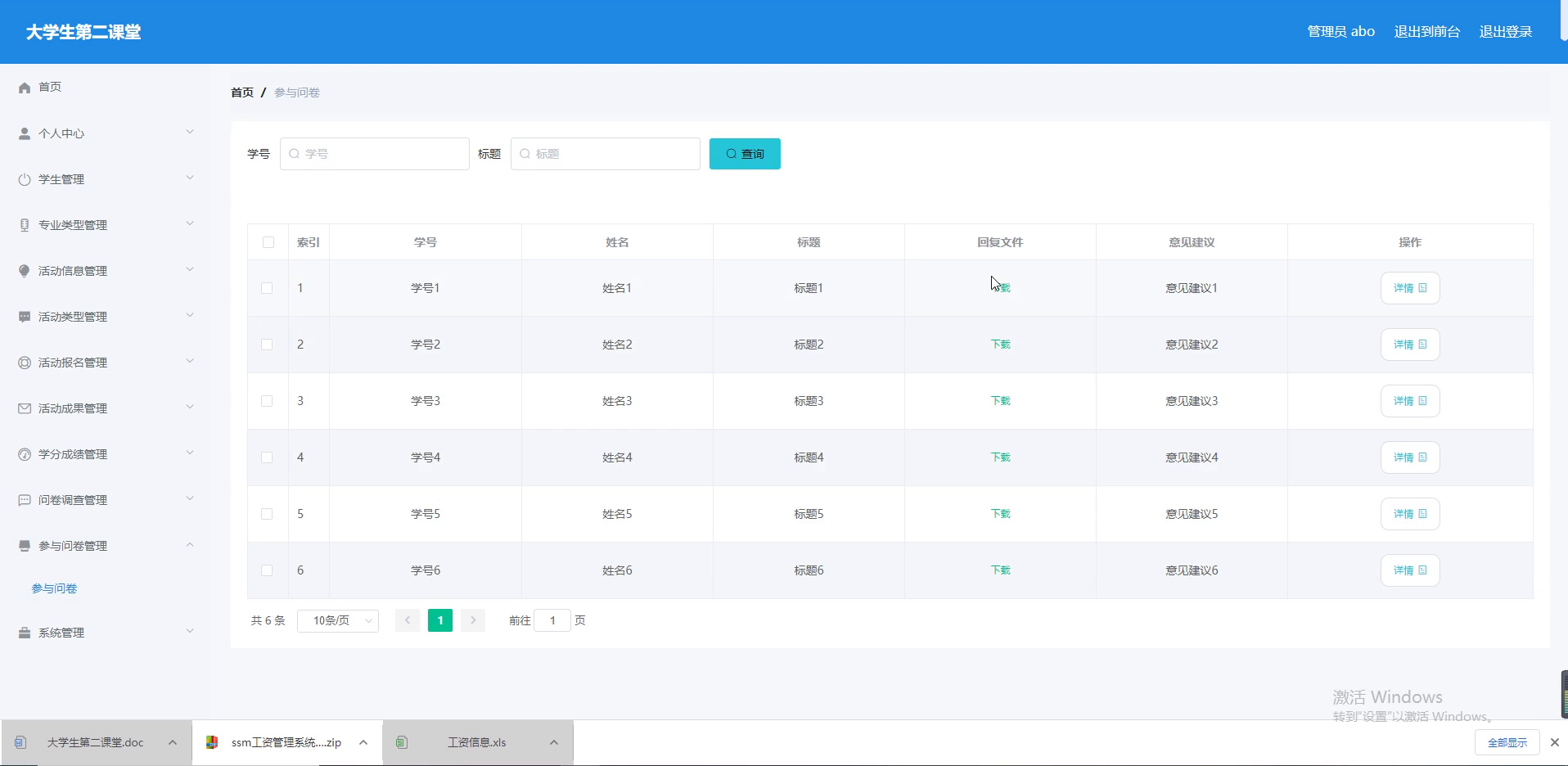This screenshot has height=766, width=1568.
Task: Click the zip archive icon in download bar
Action: [x=212, y=742]
